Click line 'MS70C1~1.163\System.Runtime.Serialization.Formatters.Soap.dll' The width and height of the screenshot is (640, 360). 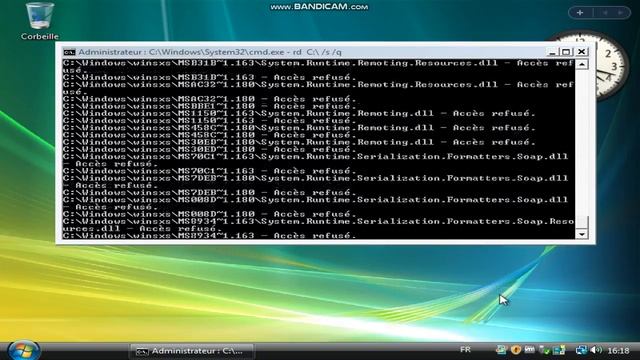click(x=316, y=157)
